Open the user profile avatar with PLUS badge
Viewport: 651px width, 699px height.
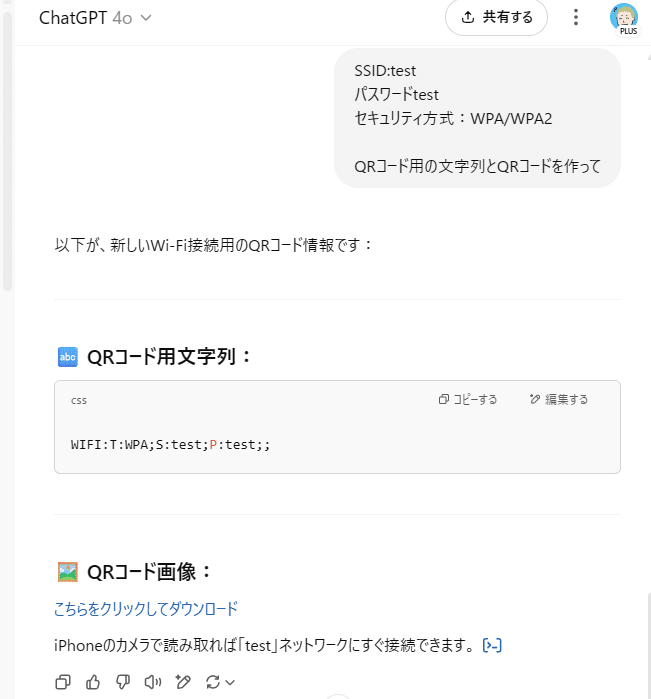[624, 18]
